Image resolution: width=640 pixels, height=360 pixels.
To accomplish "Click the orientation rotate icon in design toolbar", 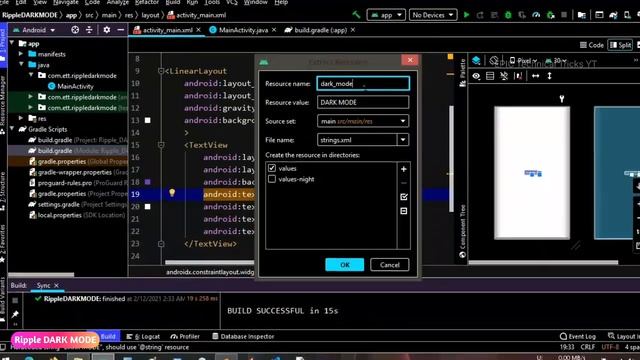I will [x=494, y=61].
